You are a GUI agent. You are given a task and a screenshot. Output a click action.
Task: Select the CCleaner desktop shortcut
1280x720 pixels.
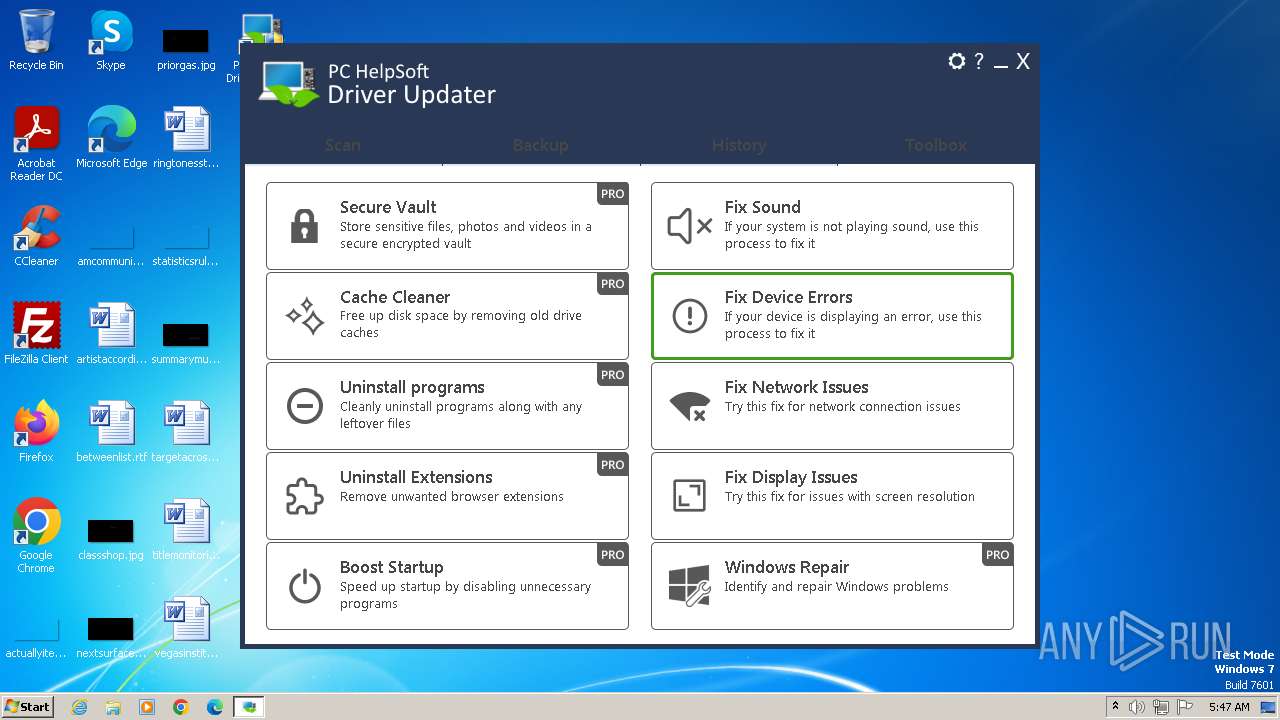point(36,236)
